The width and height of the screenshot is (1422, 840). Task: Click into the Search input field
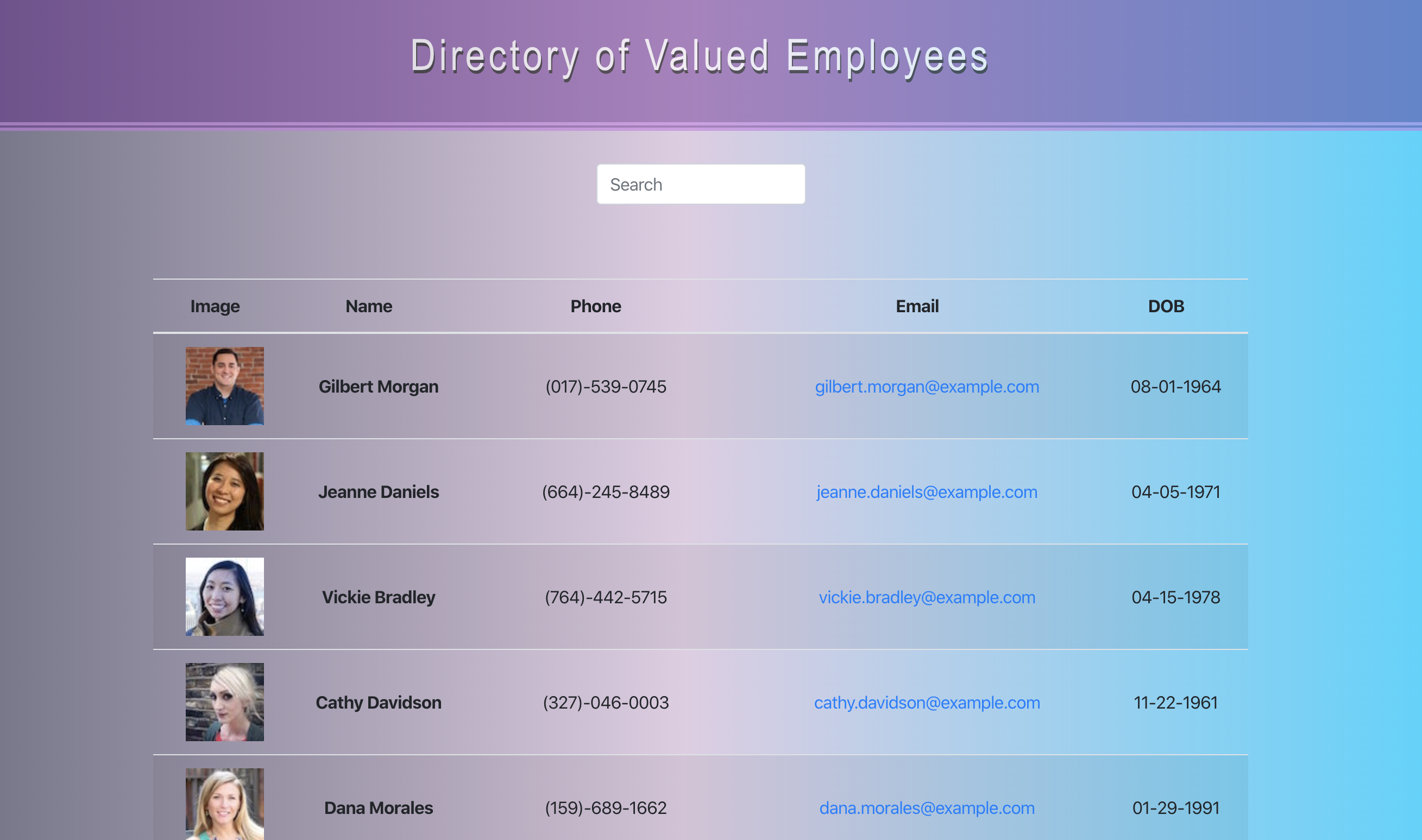[x=701, y=184]
